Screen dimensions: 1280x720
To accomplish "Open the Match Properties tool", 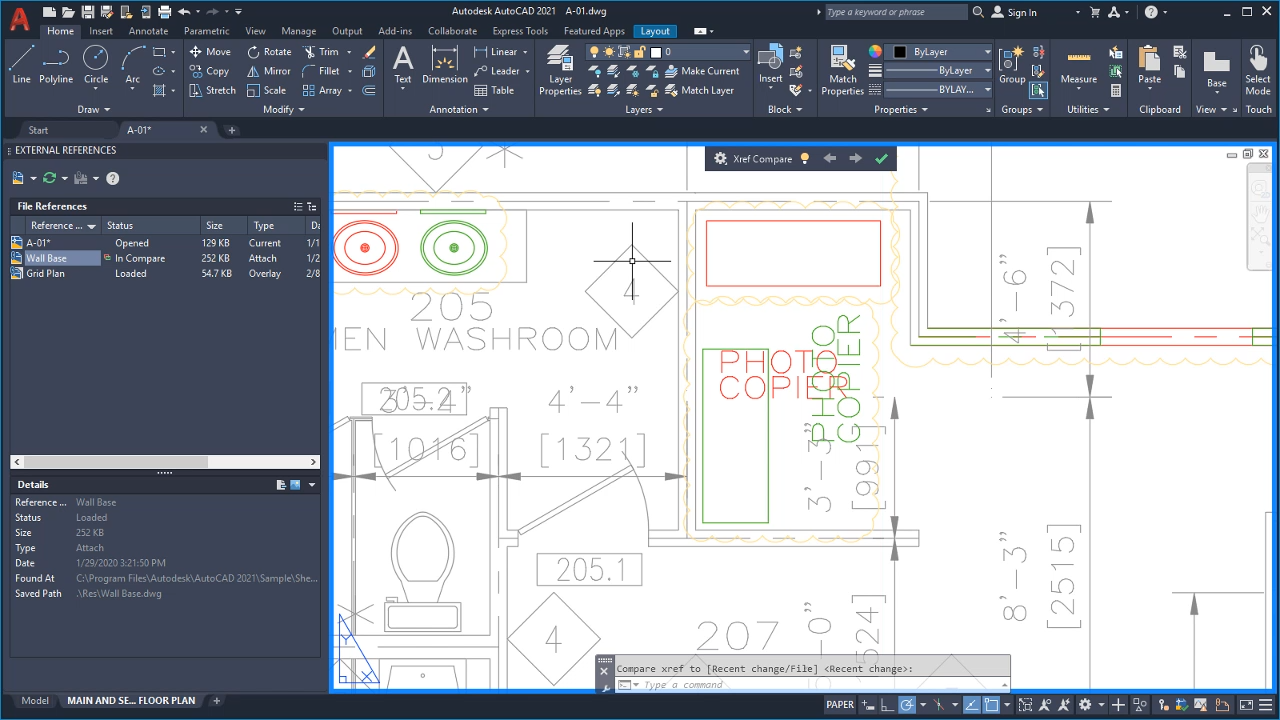I will [842, 70].
